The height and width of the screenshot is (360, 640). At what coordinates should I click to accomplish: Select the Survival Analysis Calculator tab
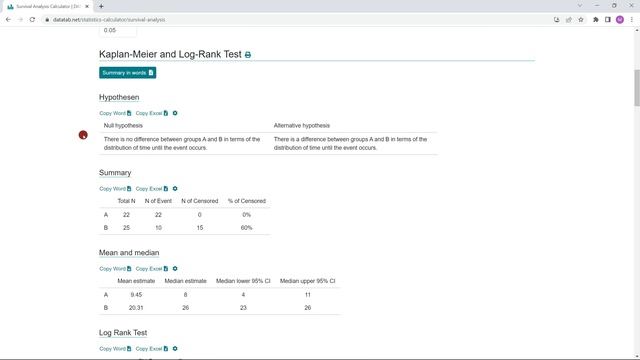(x=48, y=6)
